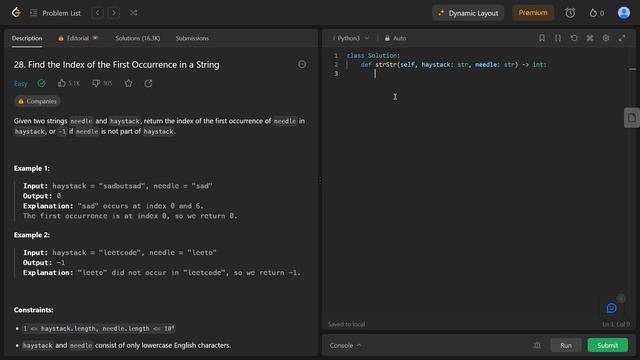Reset code to default icon
The width and height of the screenshot is (640, 360).
pos(574,38)
